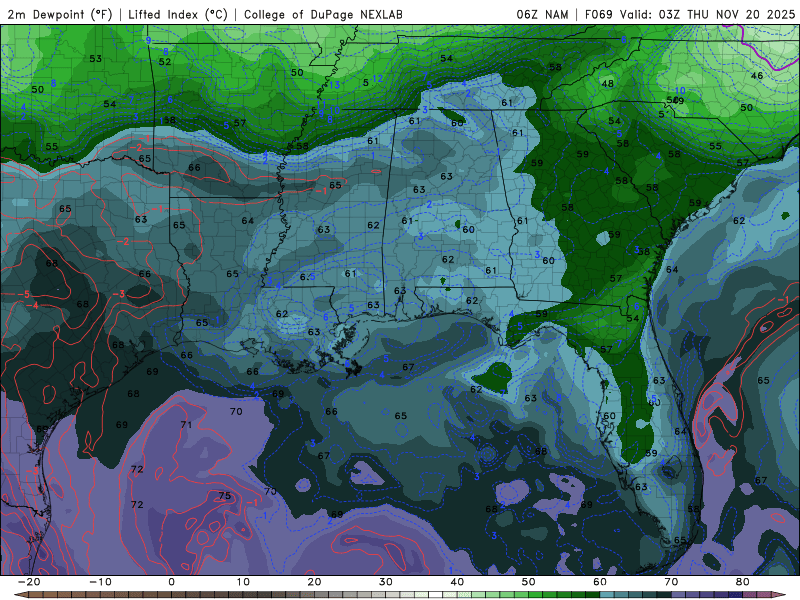The height and width of the screenshot is (600, 800).
Task: Click the '52' dewpoint value on map
Action: [x=165, y=62]
